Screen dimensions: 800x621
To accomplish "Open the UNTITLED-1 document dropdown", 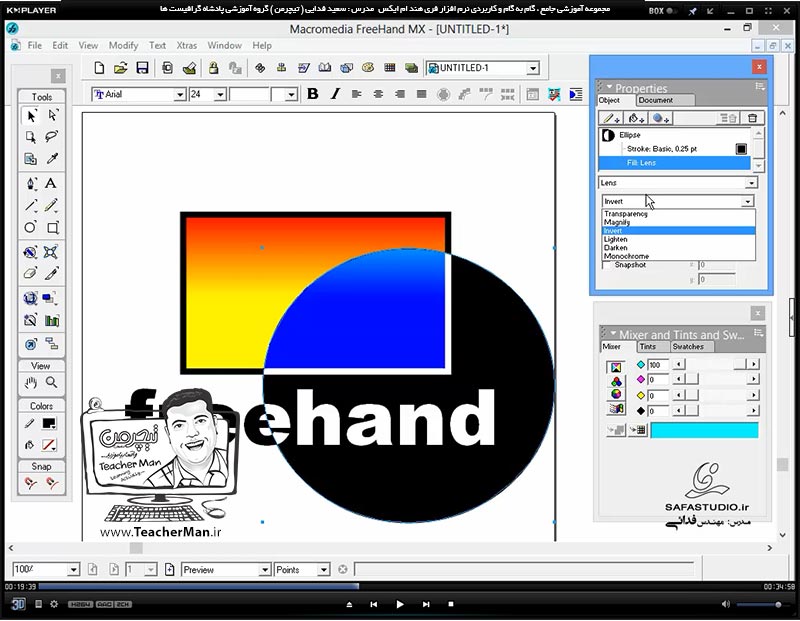I will (x=533, y=68).
